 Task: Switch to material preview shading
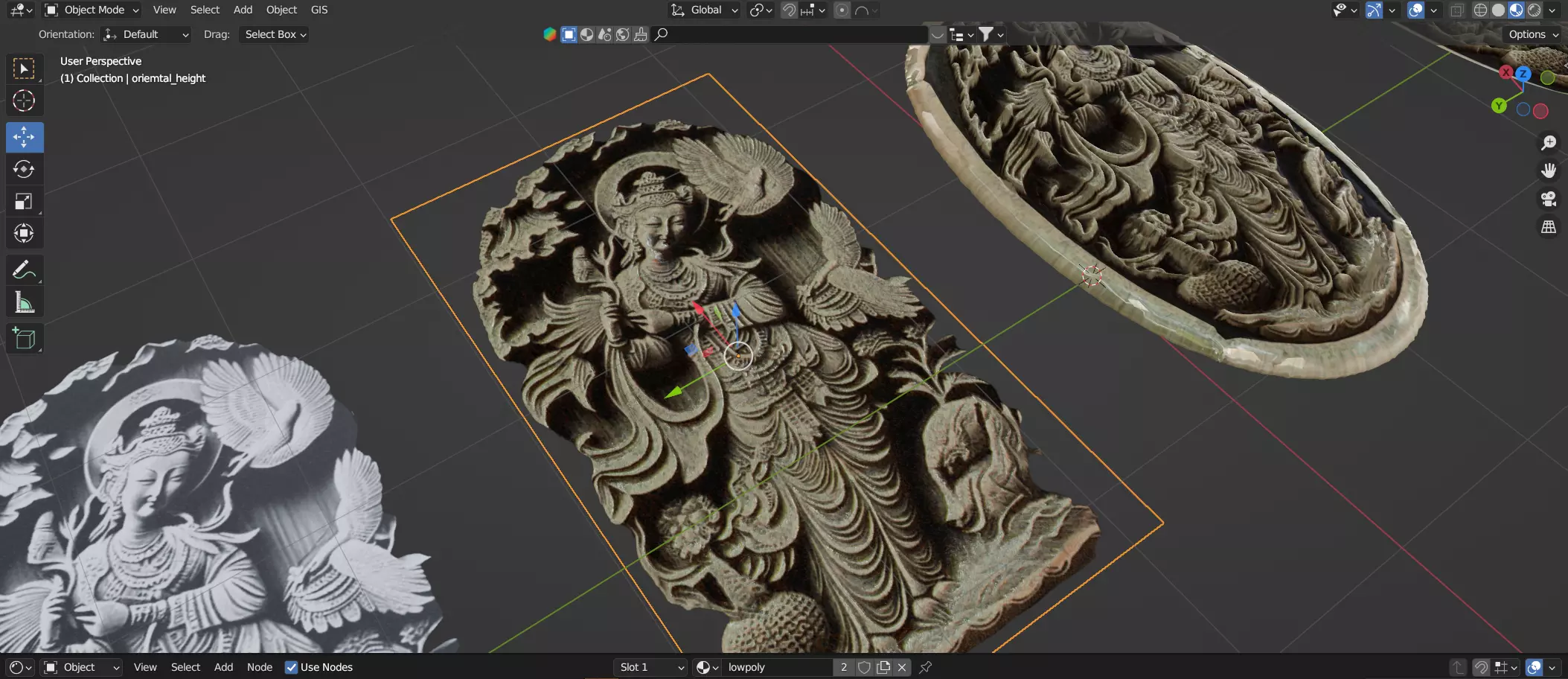click(1517, 10)
